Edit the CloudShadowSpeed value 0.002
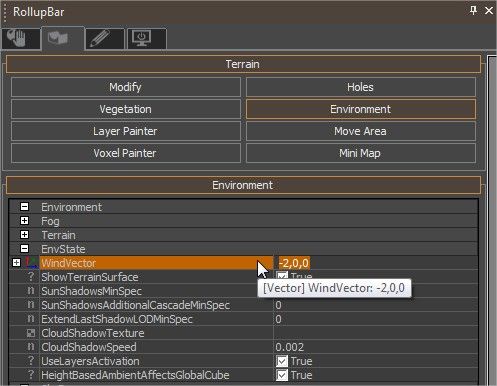 375,347
